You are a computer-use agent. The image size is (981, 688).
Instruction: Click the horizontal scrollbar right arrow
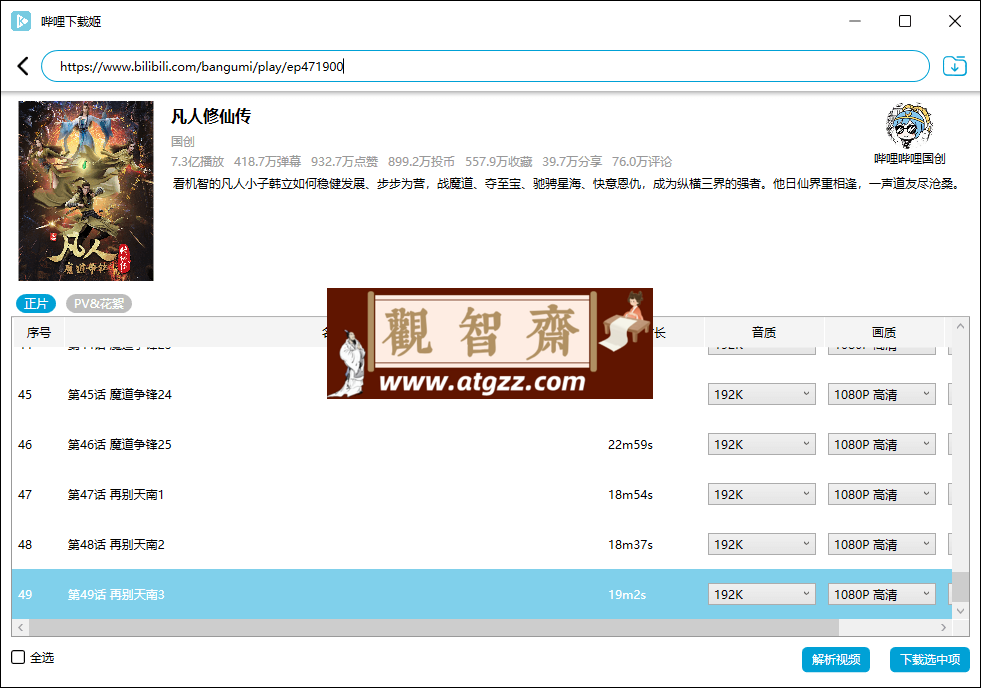pyautogui.click(x=944, y=627)
